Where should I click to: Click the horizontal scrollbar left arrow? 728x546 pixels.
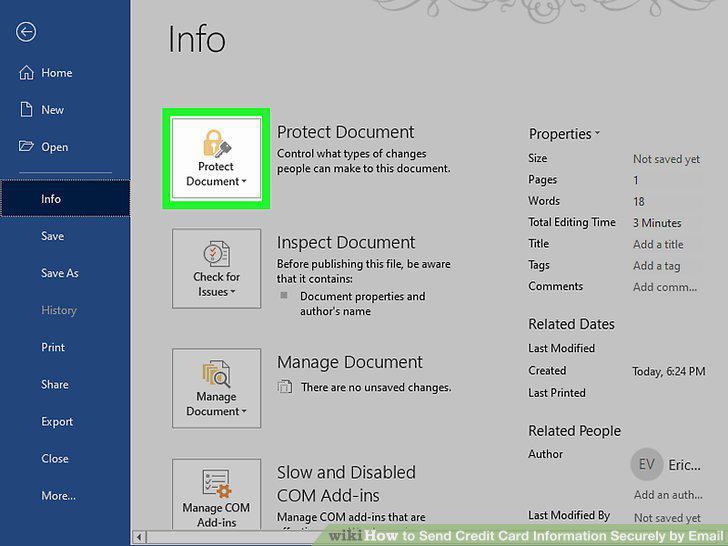coord(139,537)
